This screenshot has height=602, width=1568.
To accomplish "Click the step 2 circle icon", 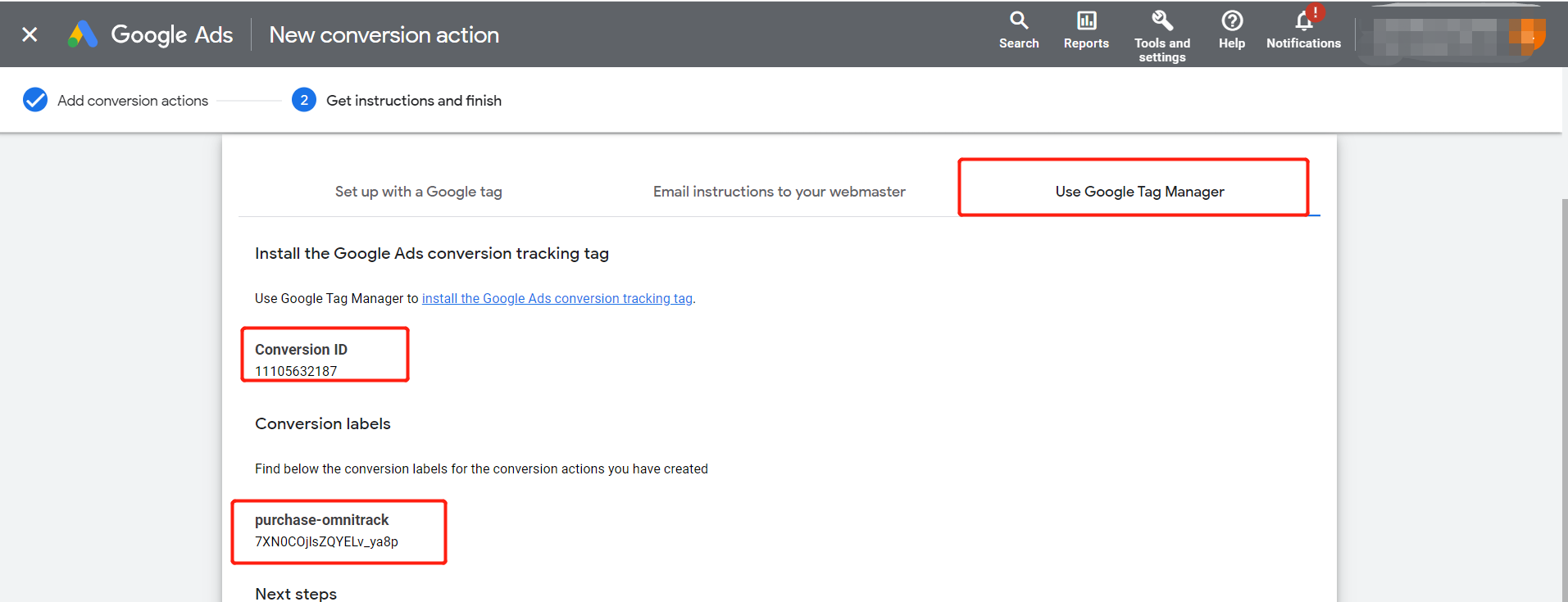I will click(304, 100).
